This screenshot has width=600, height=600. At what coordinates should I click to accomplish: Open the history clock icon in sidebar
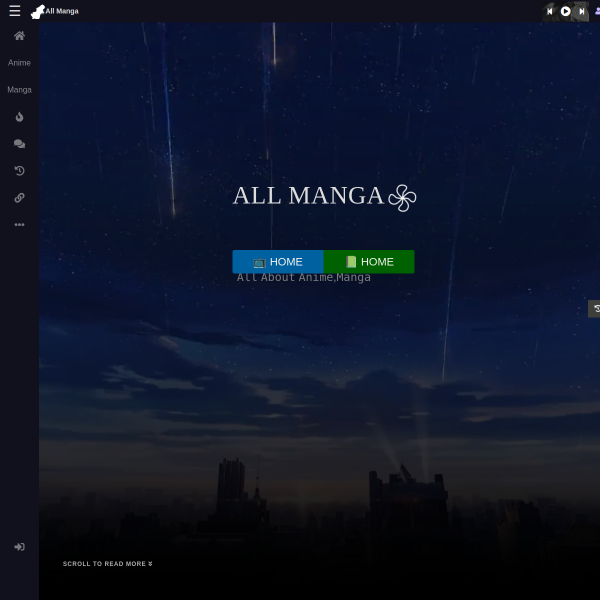19,171
